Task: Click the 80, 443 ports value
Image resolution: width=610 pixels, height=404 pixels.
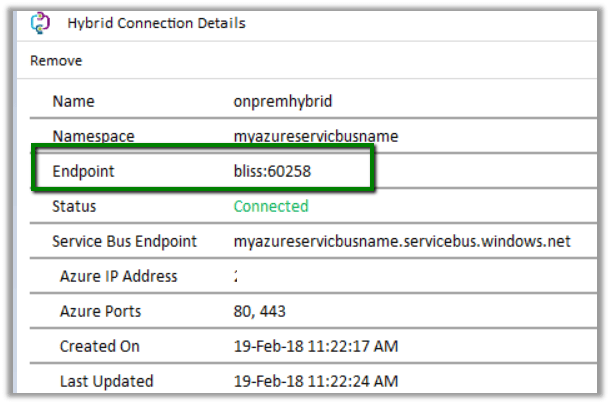Action: [x=259, y=311]
